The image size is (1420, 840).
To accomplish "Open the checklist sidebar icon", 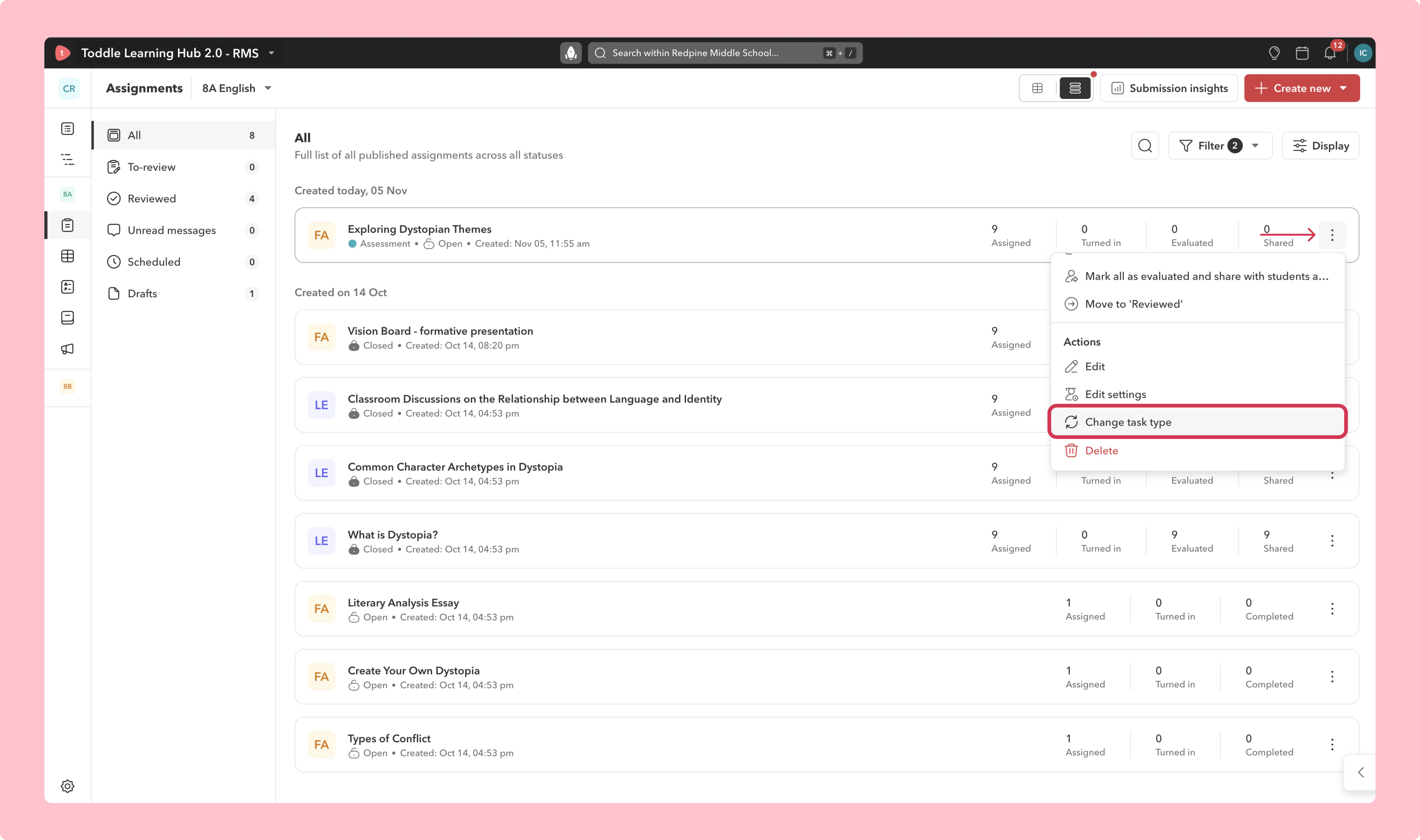I will tap(67, 286).
